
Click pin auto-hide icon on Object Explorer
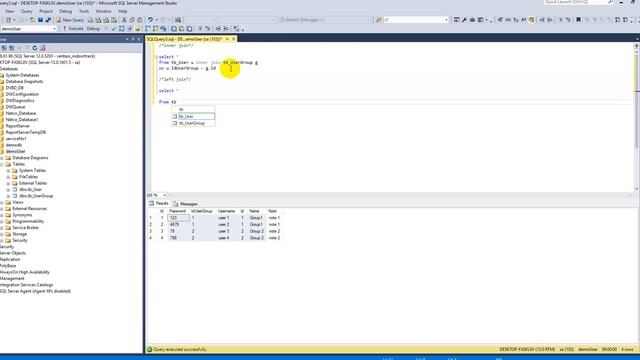coord(133,39)
